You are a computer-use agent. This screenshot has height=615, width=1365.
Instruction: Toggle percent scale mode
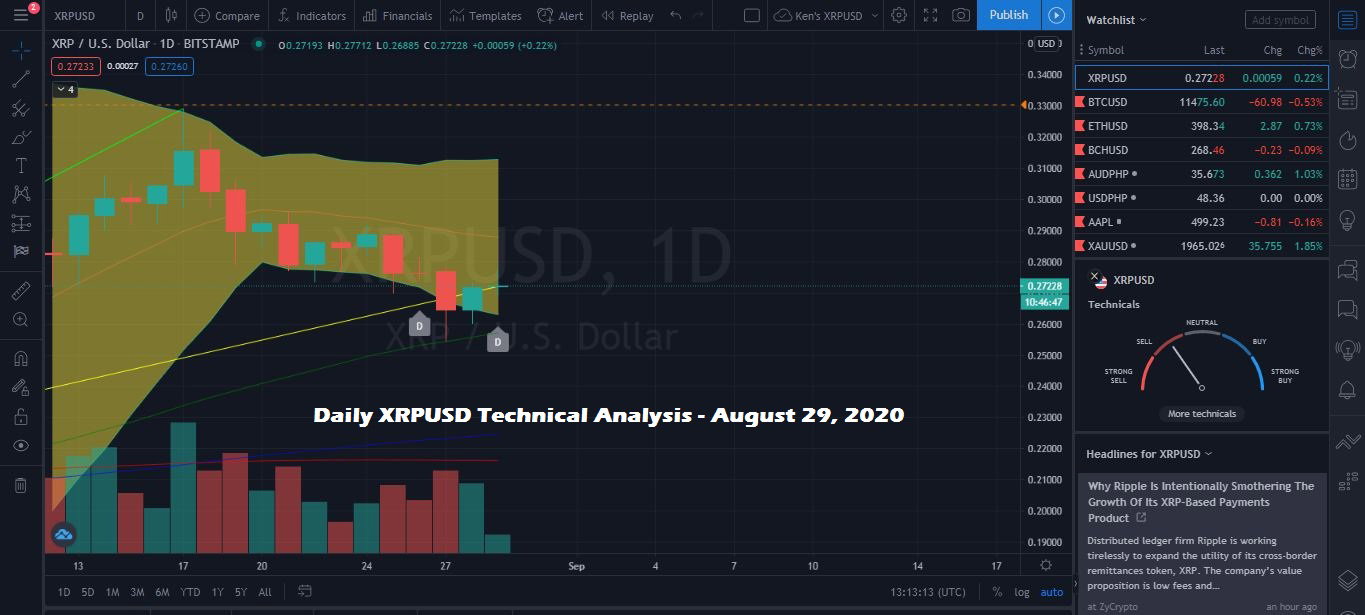point(996,592)
